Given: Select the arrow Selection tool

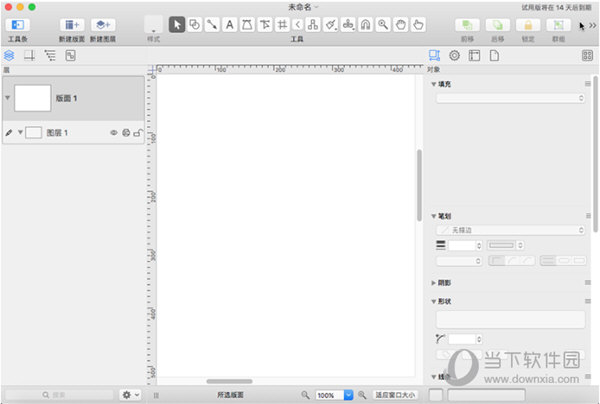Looking at the screenshot, I should [177, 24].
